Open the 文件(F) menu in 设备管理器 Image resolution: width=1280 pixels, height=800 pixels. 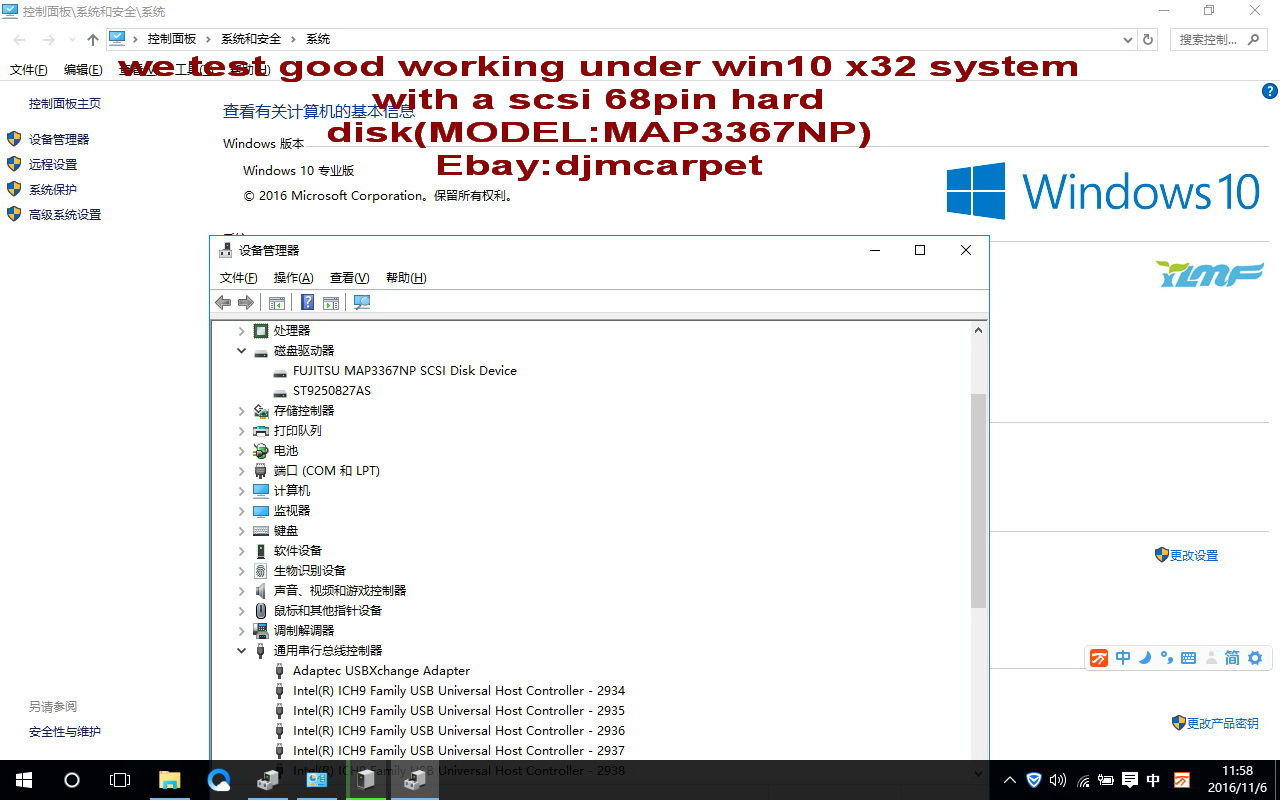(238, 278)
